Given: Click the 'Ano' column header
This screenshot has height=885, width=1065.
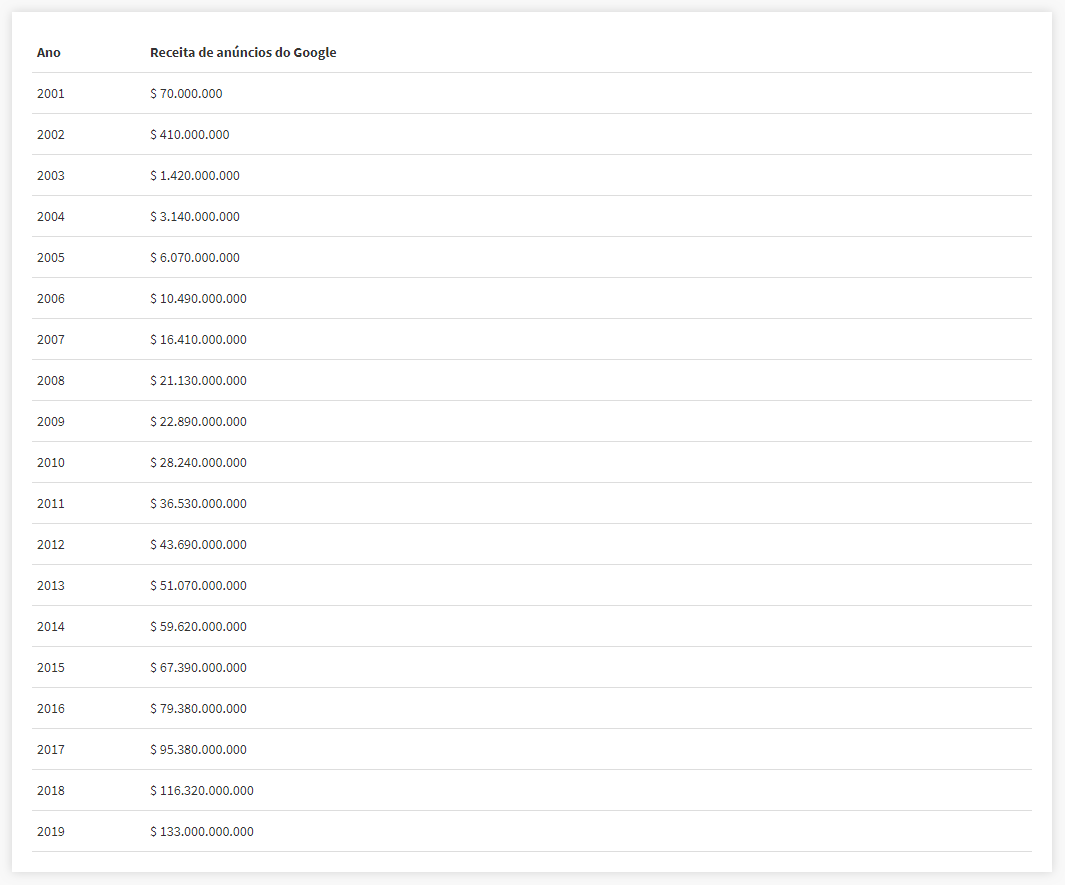Looking at the screenshot, I should [48, 52].
